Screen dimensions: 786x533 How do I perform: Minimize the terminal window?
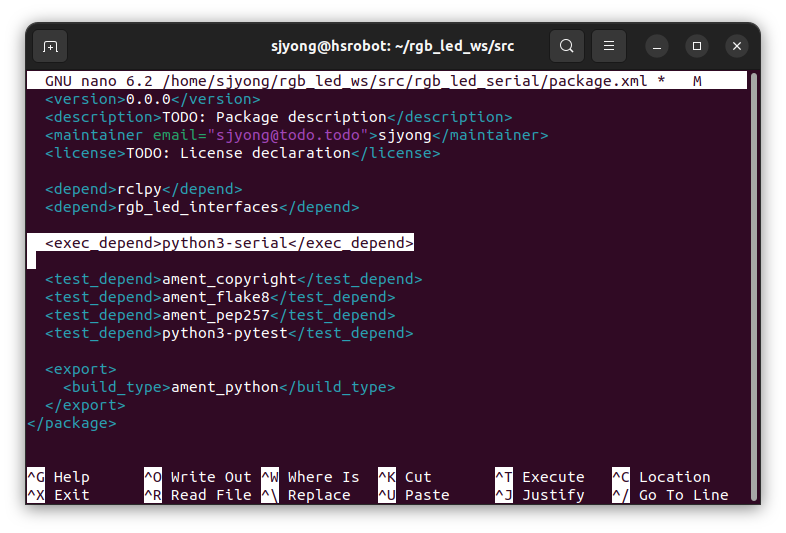click(657, 47)
